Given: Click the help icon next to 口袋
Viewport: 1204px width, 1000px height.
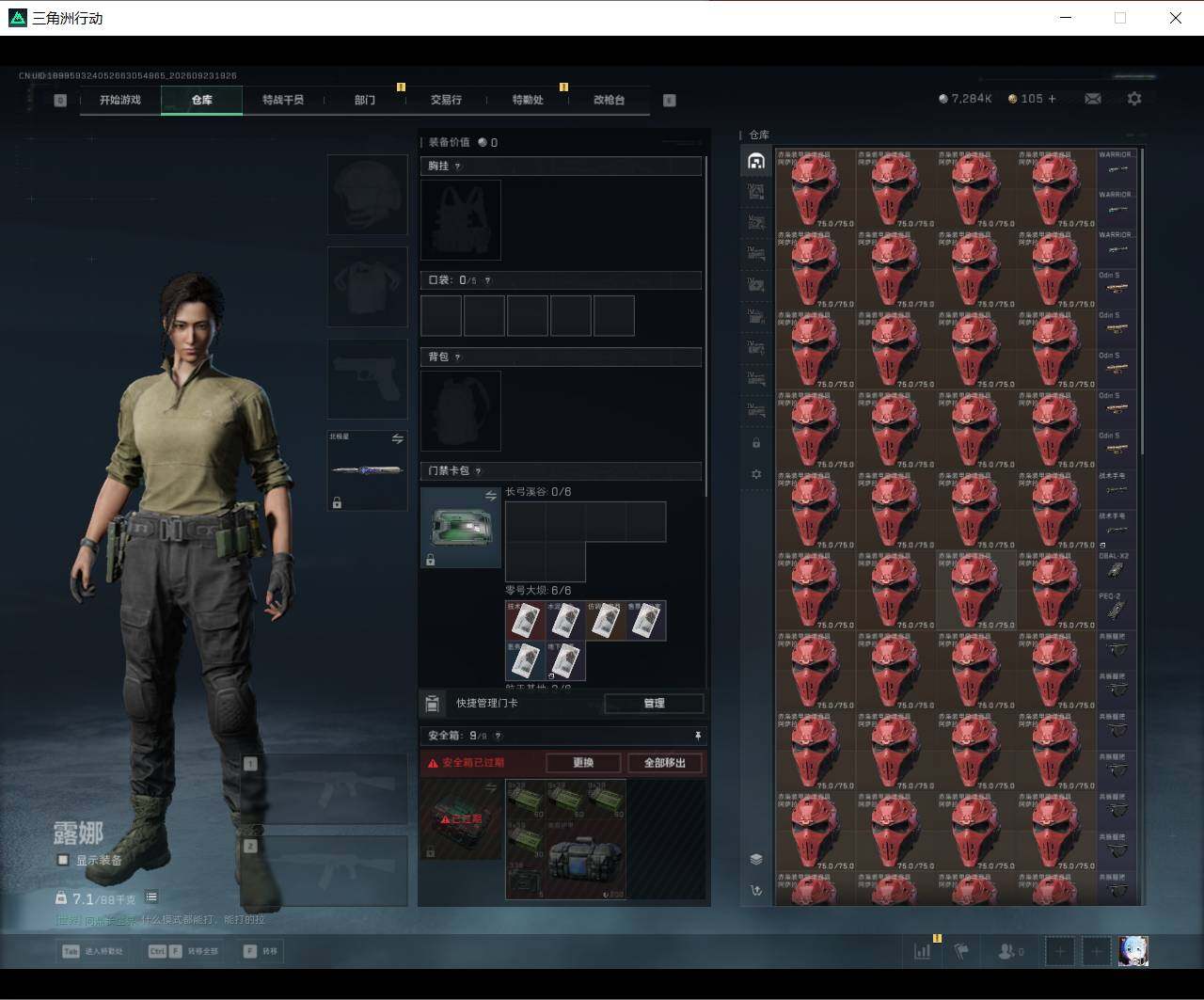Looking at the screenshot, I should 486,280.
